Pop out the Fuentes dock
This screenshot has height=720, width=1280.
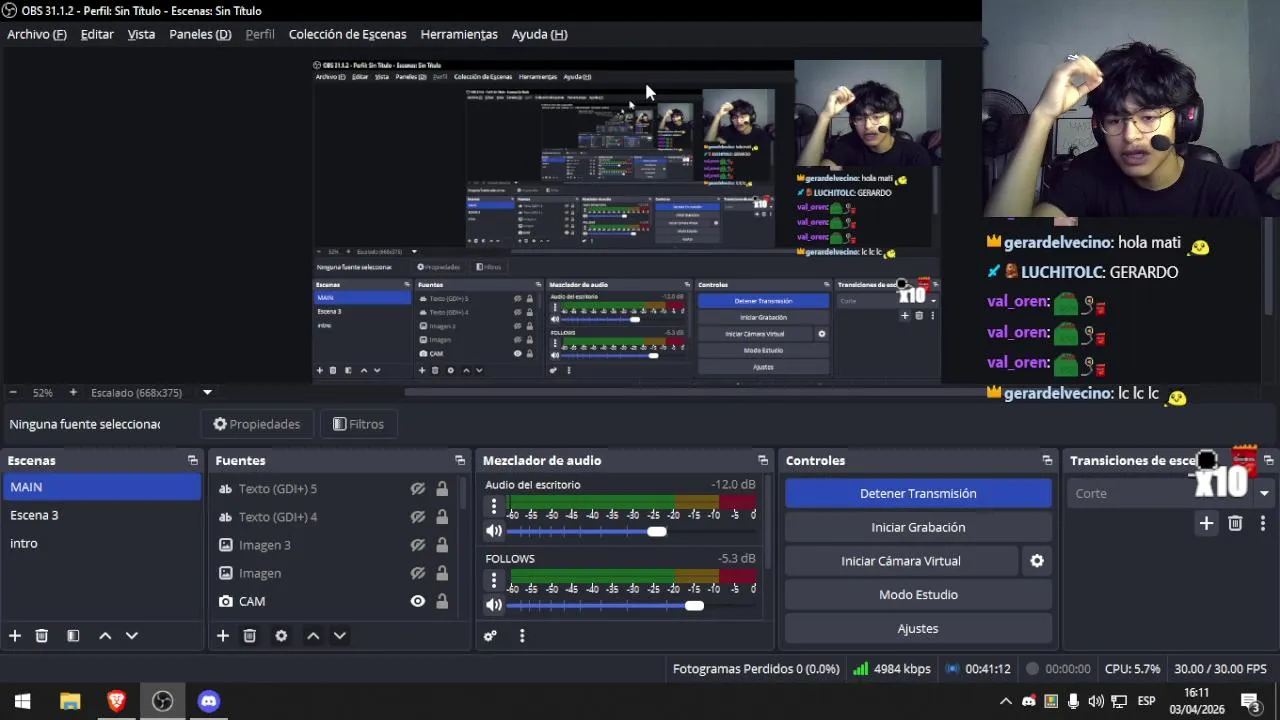click(x=460, y=461)
